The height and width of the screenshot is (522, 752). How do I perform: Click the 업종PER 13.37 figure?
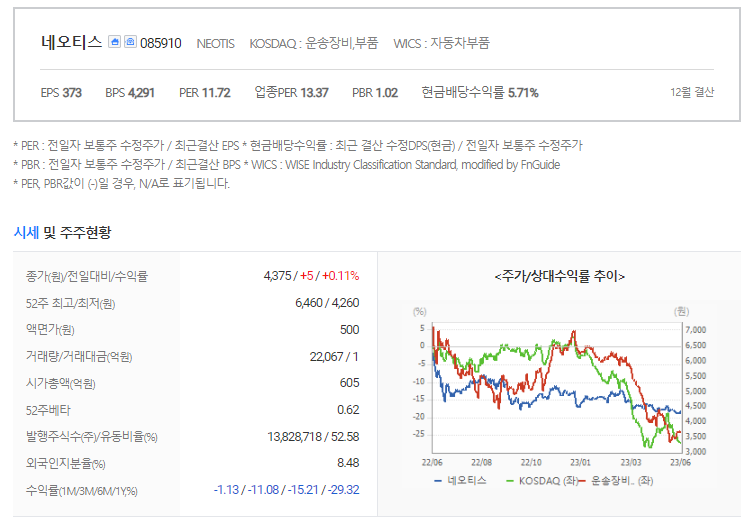291,92
